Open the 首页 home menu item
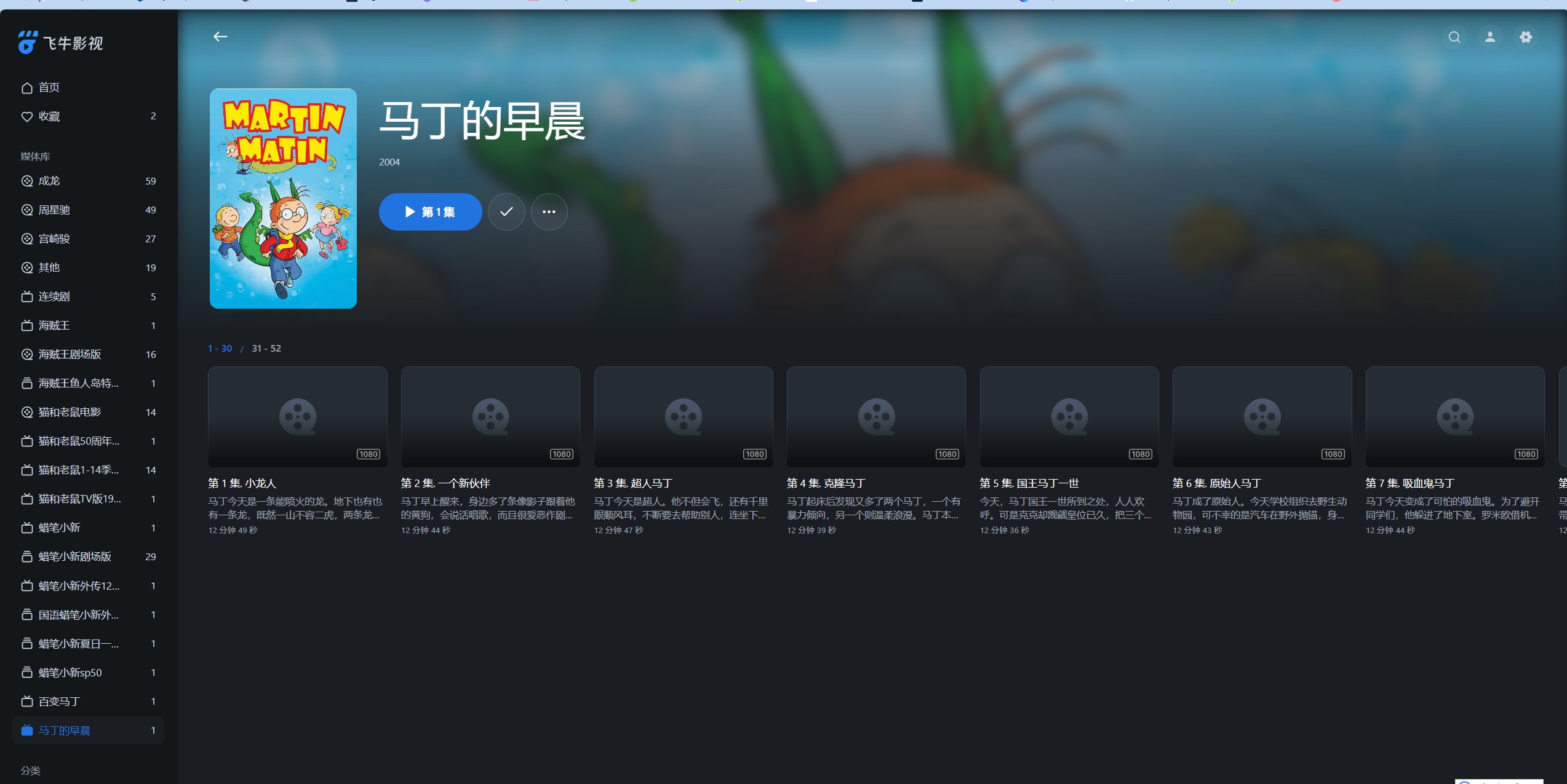The width and height of the screenshot is (1567, 784). point(49,87)
